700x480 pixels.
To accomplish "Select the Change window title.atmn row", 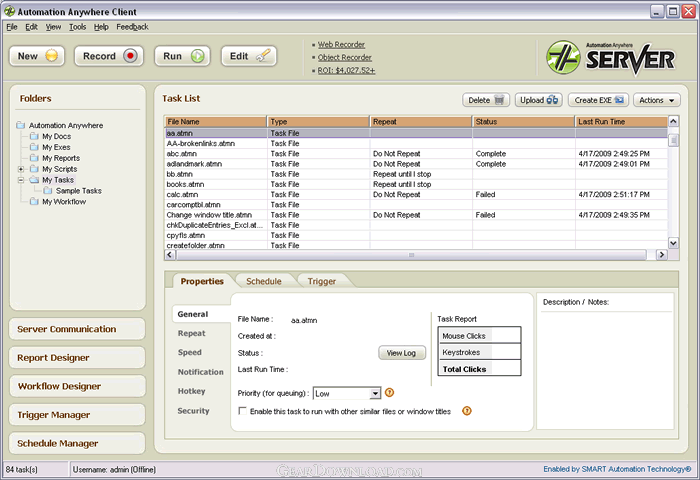I will coord(416,215).
